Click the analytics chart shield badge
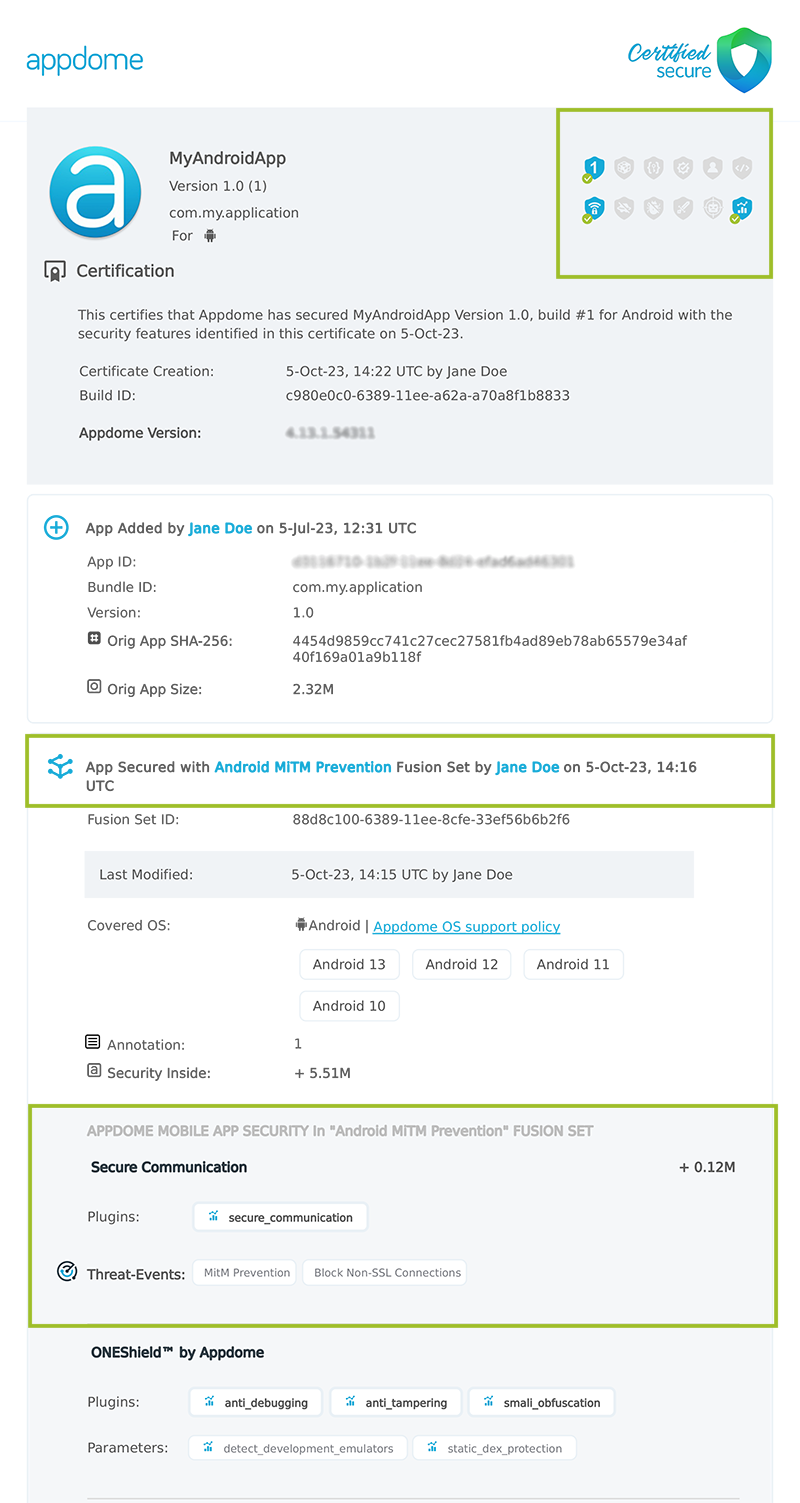The width and height of the screenshot is (800, 1503). [x=742, y=208]
